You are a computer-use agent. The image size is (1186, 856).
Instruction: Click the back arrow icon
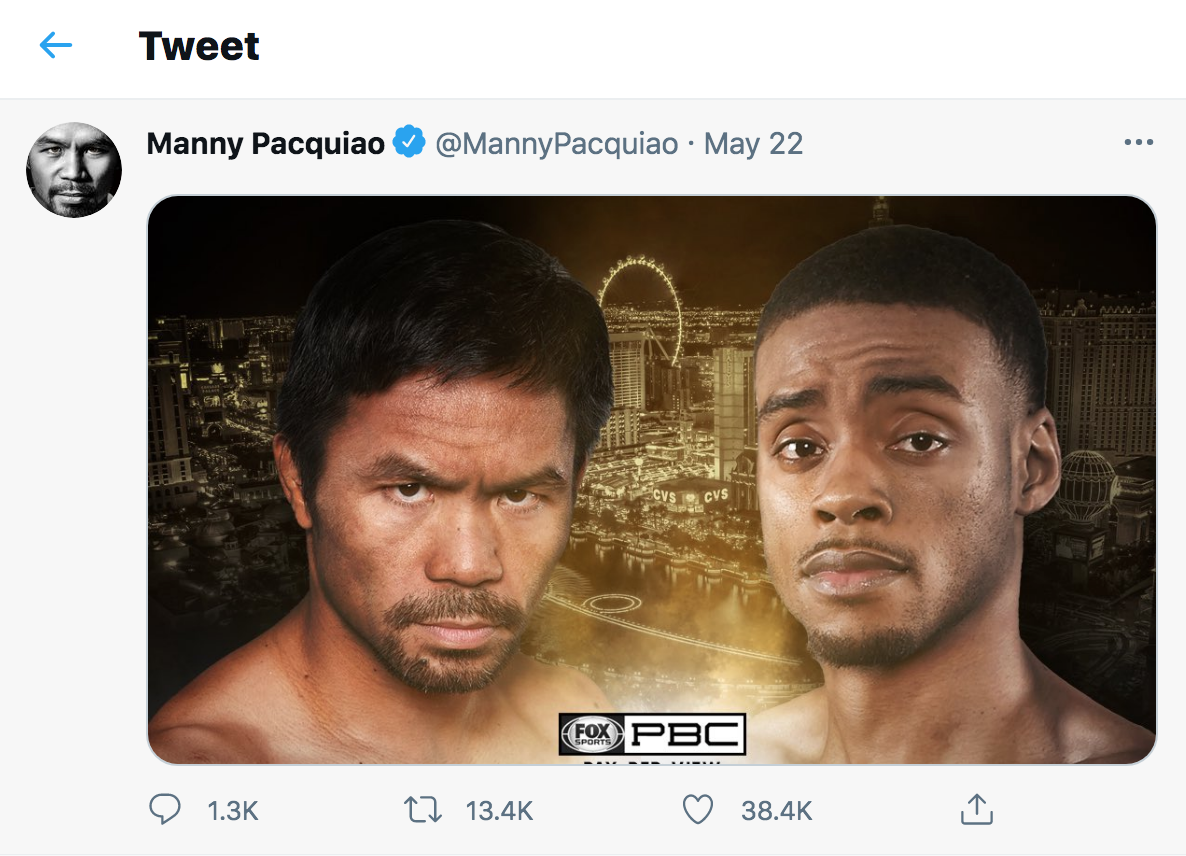[x=56, y=45]
